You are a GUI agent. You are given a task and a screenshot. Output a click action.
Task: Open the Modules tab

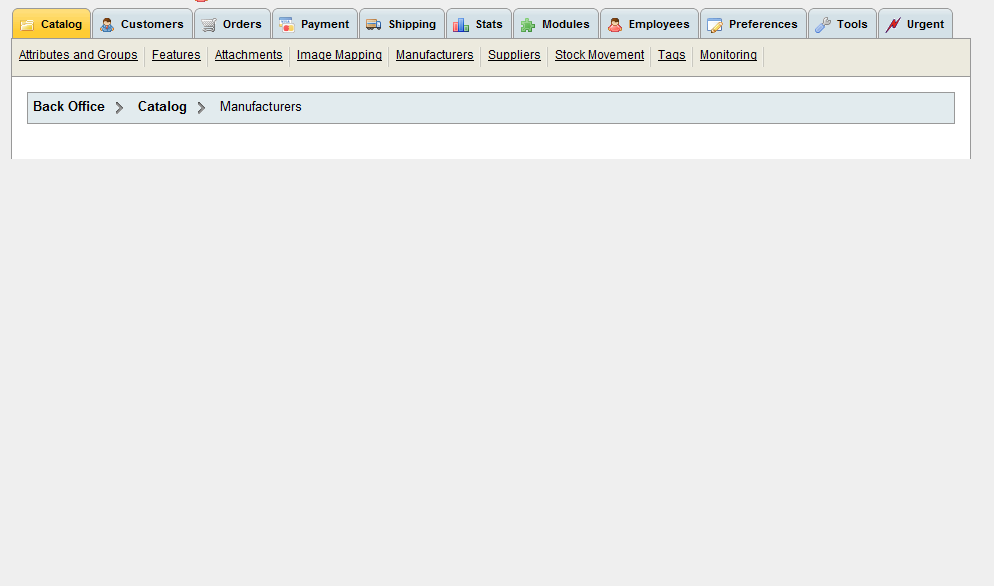(556, 23)
